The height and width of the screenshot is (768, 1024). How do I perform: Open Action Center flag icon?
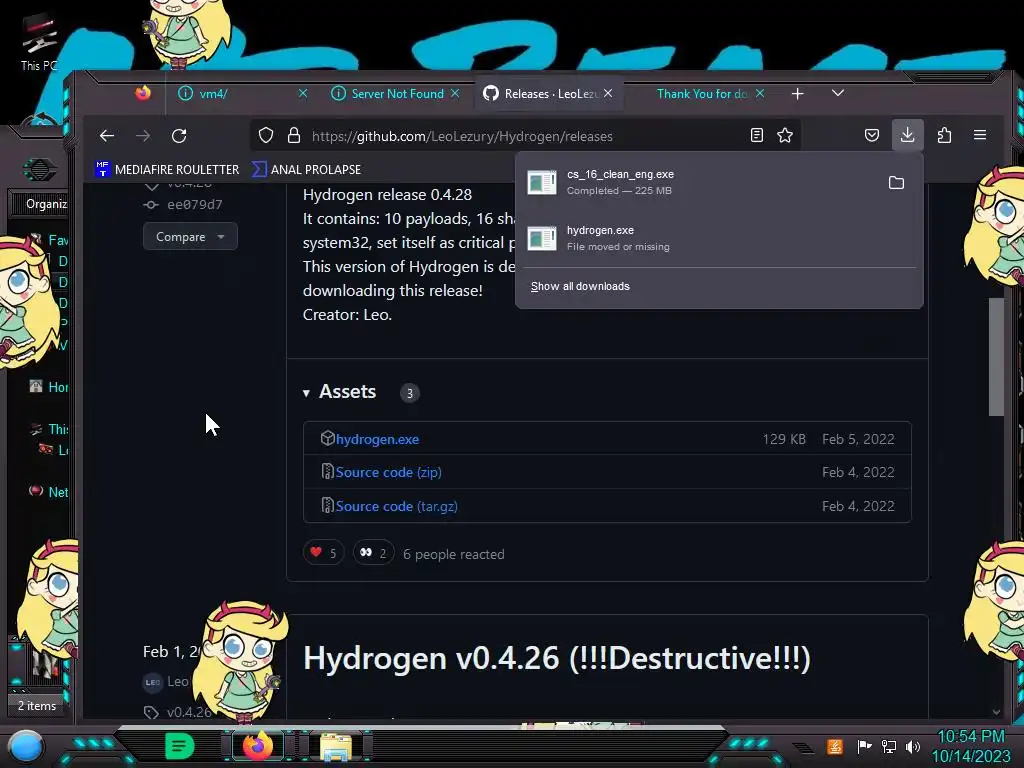[x=864, y=746]
